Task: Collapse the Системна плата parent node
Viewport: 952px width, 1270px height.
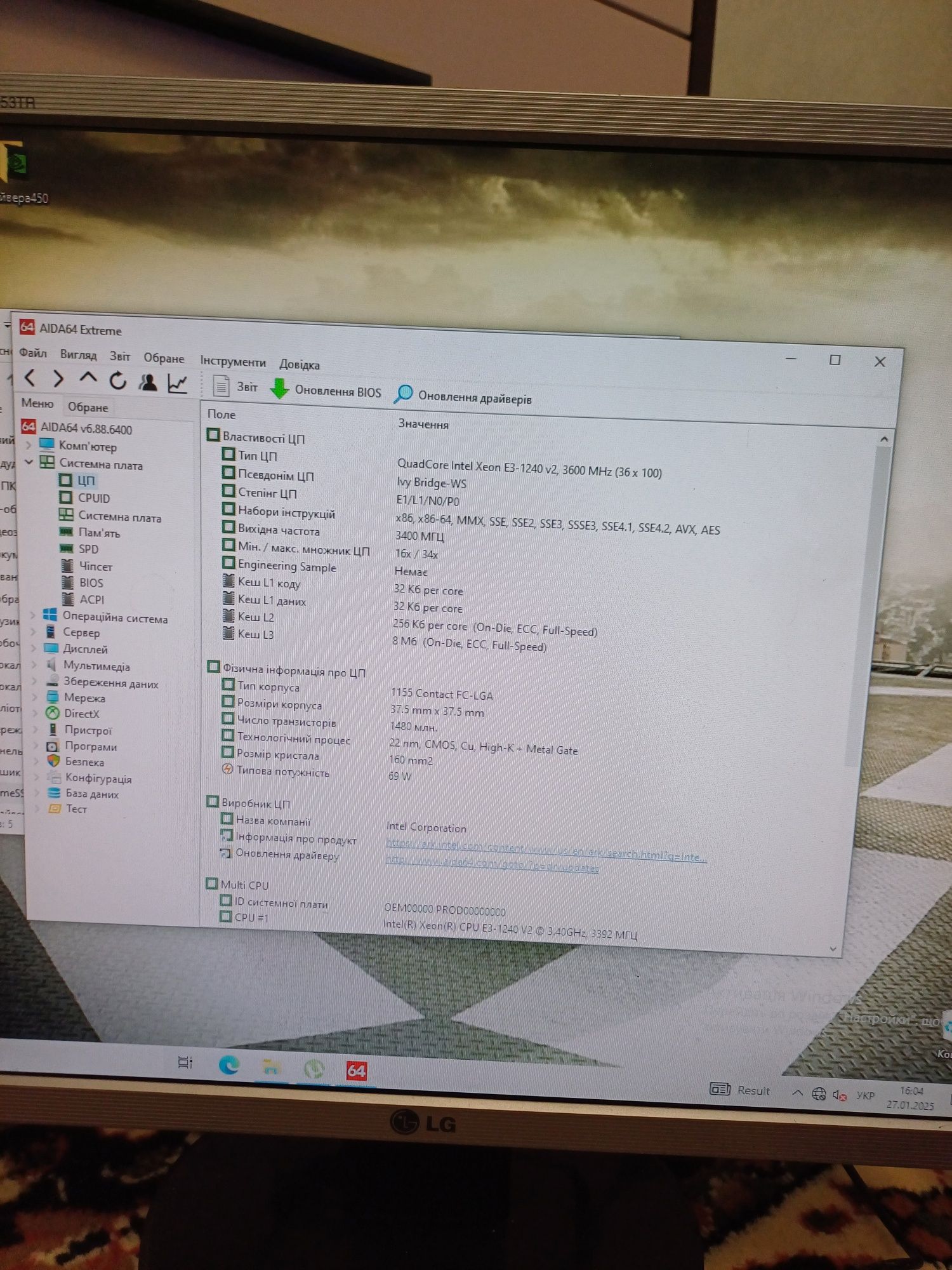Action: pyautogui.click(x=29, y=462)
